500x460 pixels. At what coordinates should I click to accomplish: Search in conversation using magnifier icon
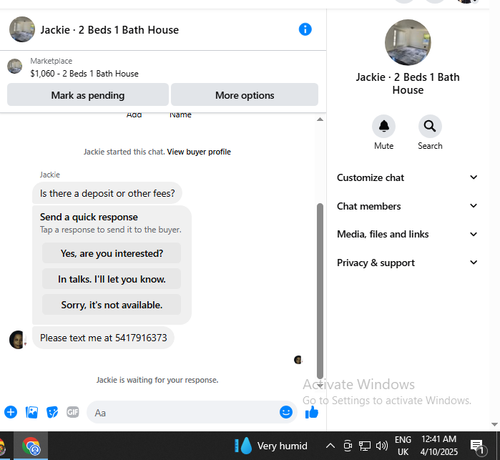pos(430,126)
